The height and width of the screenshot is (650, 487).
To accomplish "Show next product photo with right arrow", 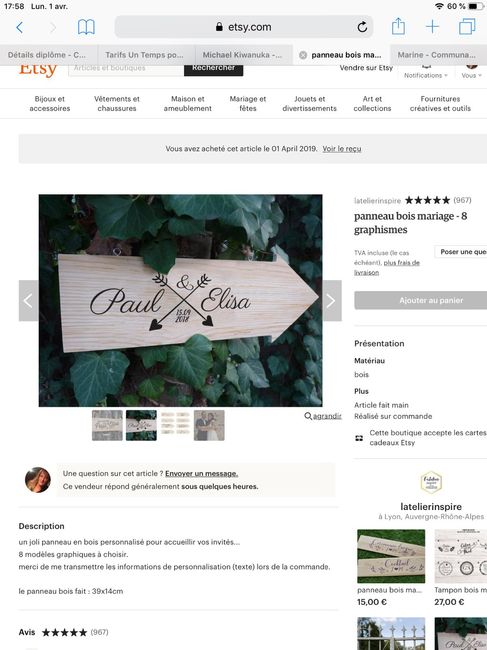I will (332, 301).
